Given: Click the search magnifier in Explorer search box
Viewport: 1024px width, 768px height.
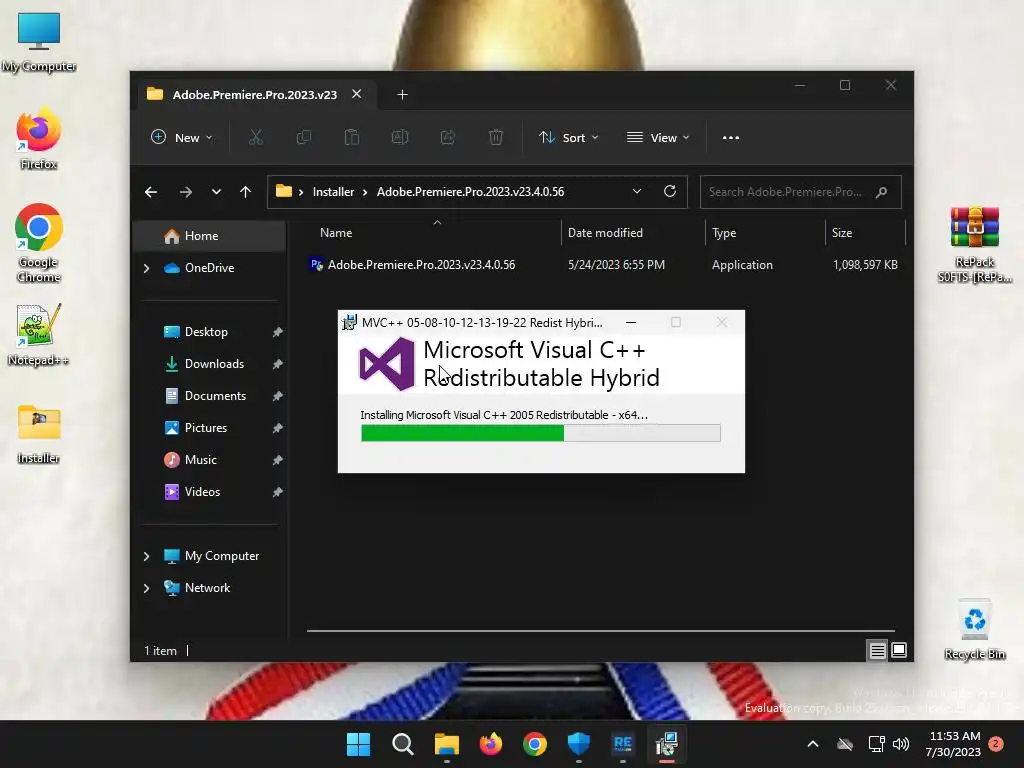Looking at the screenshot, I should click(x=882, y=192).
